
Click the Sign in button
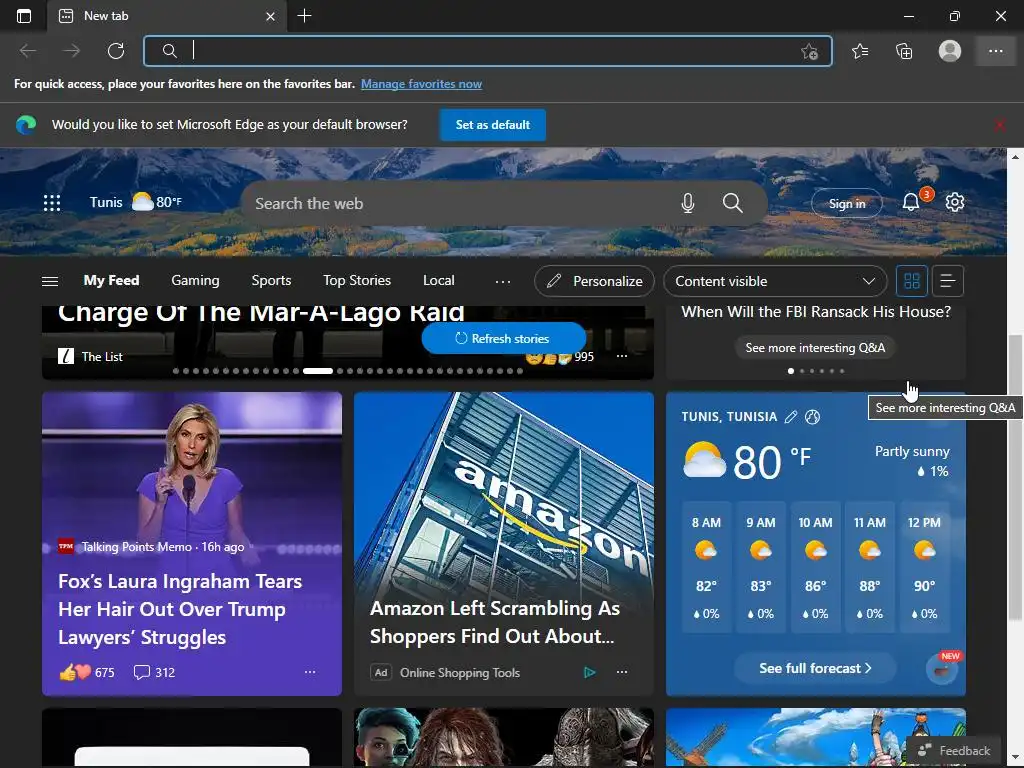point(846,203)
